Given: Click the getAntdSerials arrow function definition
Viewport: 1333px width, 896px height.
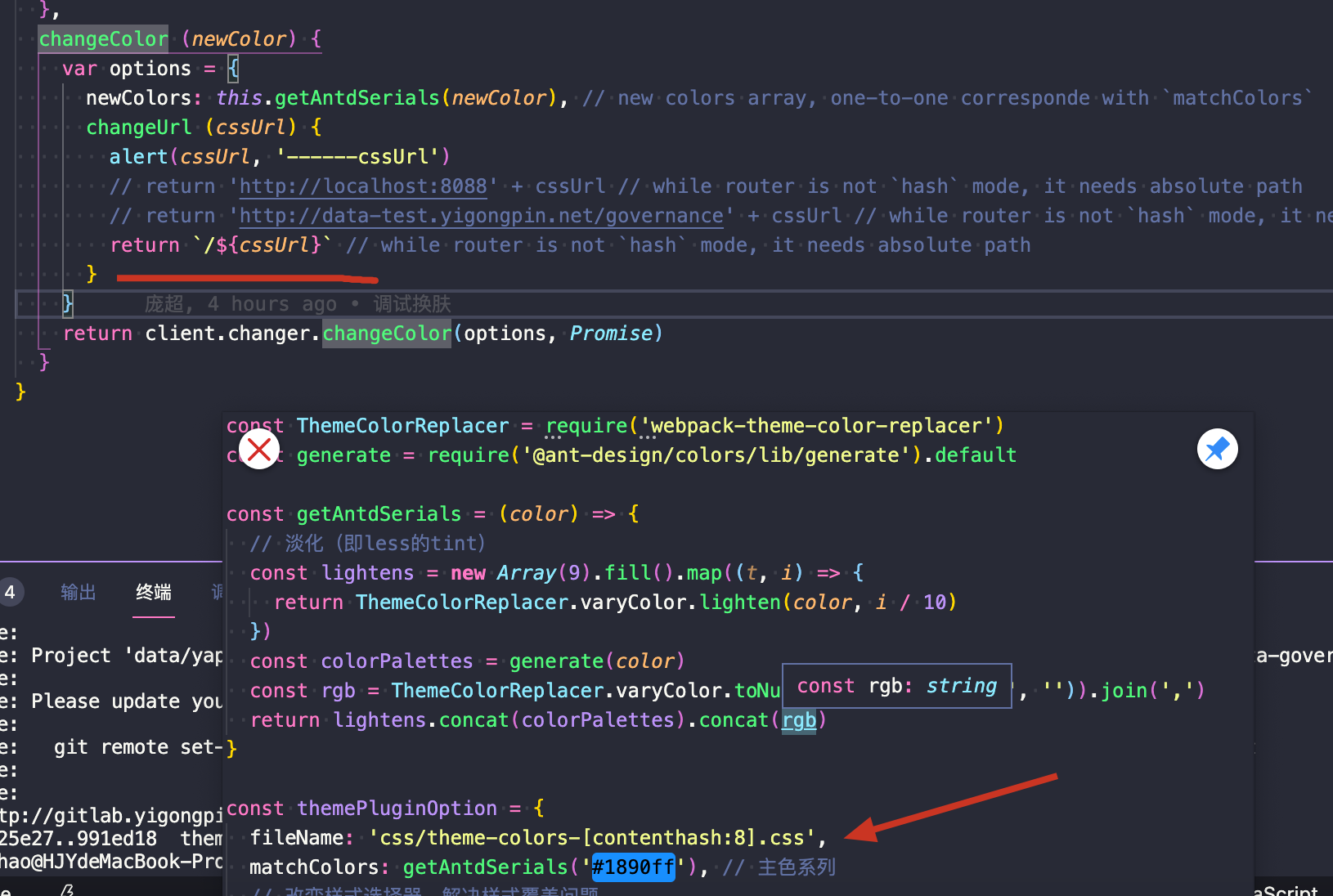Looking at the screenshot, I should point(379,513).
